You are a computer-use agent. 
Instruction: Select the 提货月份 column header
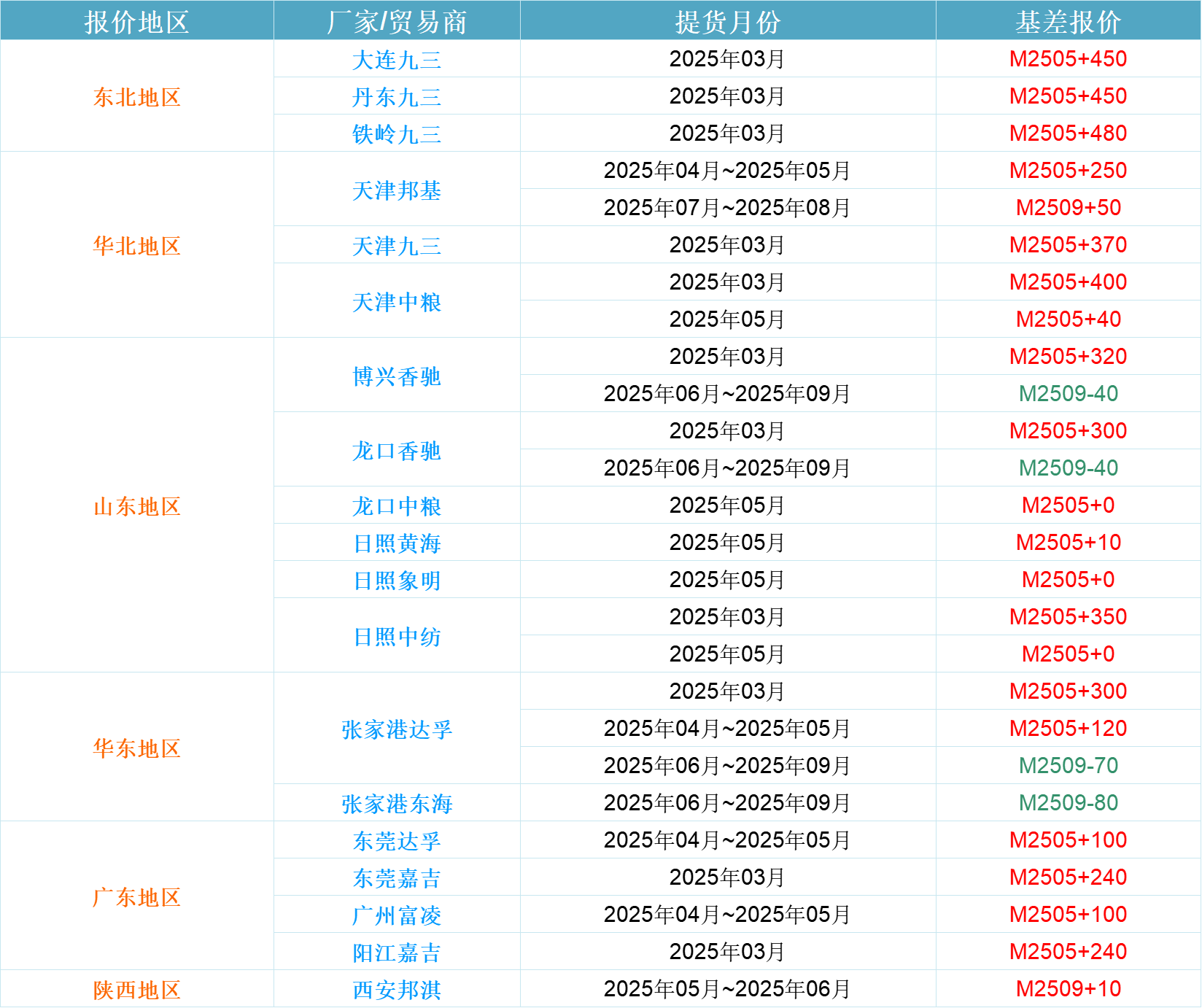coord(727,21)
